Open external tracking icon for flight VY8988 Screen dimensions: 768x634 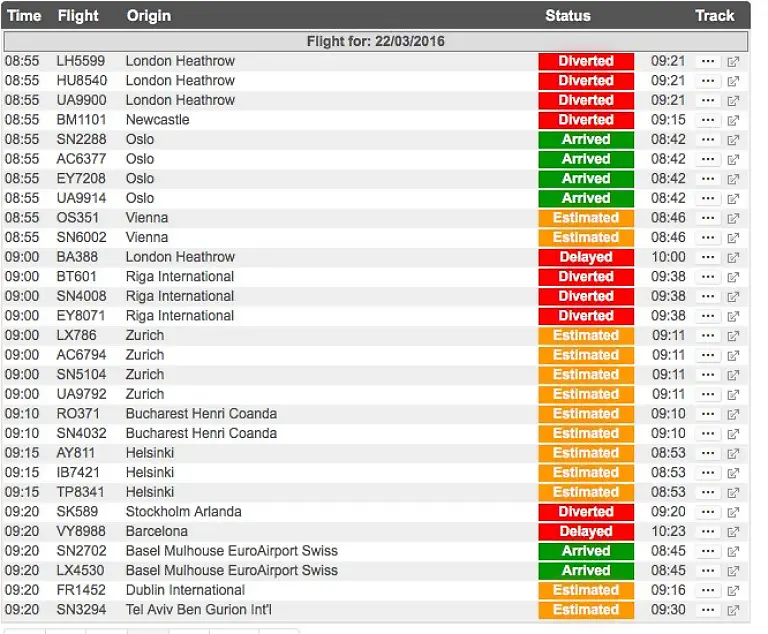733,532
